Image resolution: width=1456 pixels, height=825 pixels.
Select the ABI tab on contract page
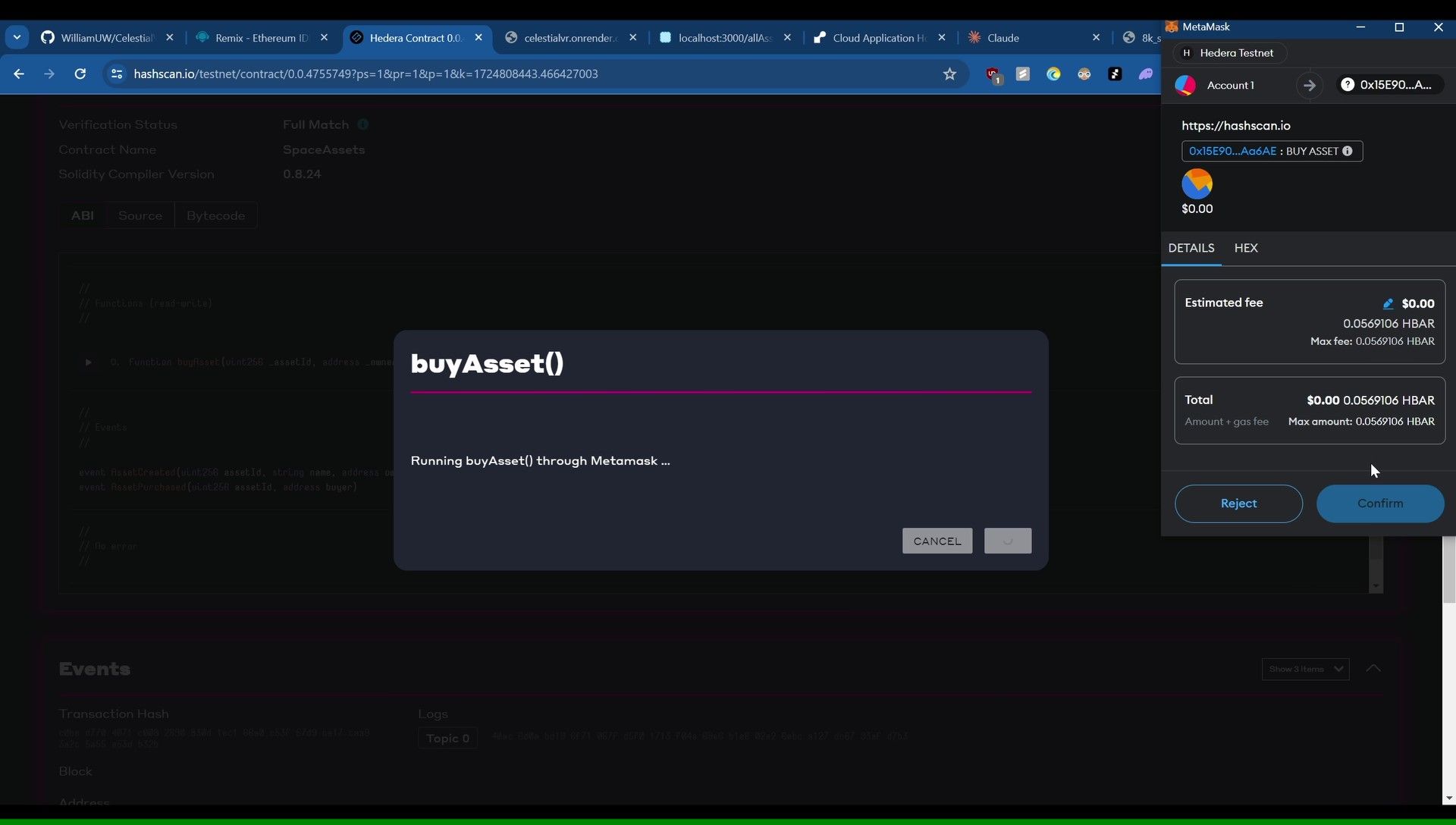pos(83,215)
